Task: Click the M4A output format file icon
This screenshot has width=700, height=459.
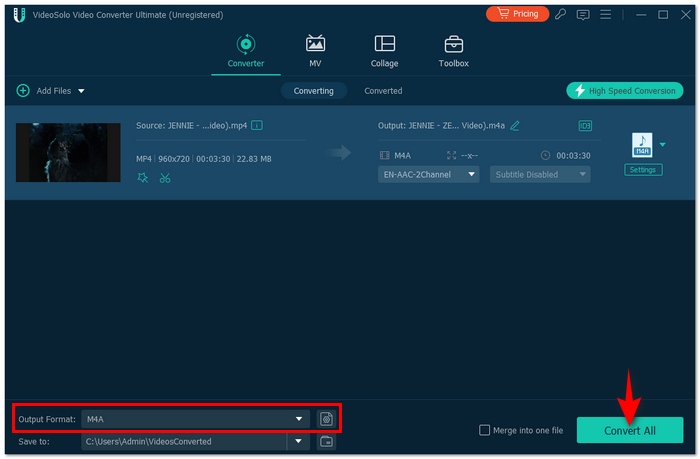Action: (x=642, y=145)
